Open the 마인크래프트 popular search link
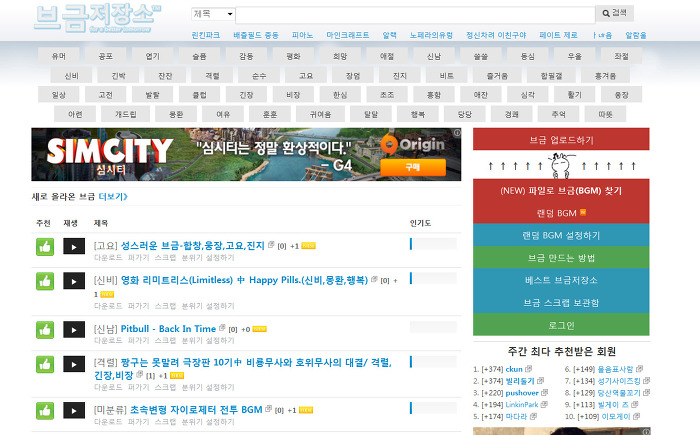Screen dimensions: 700x435 click(x=348, y=35)
